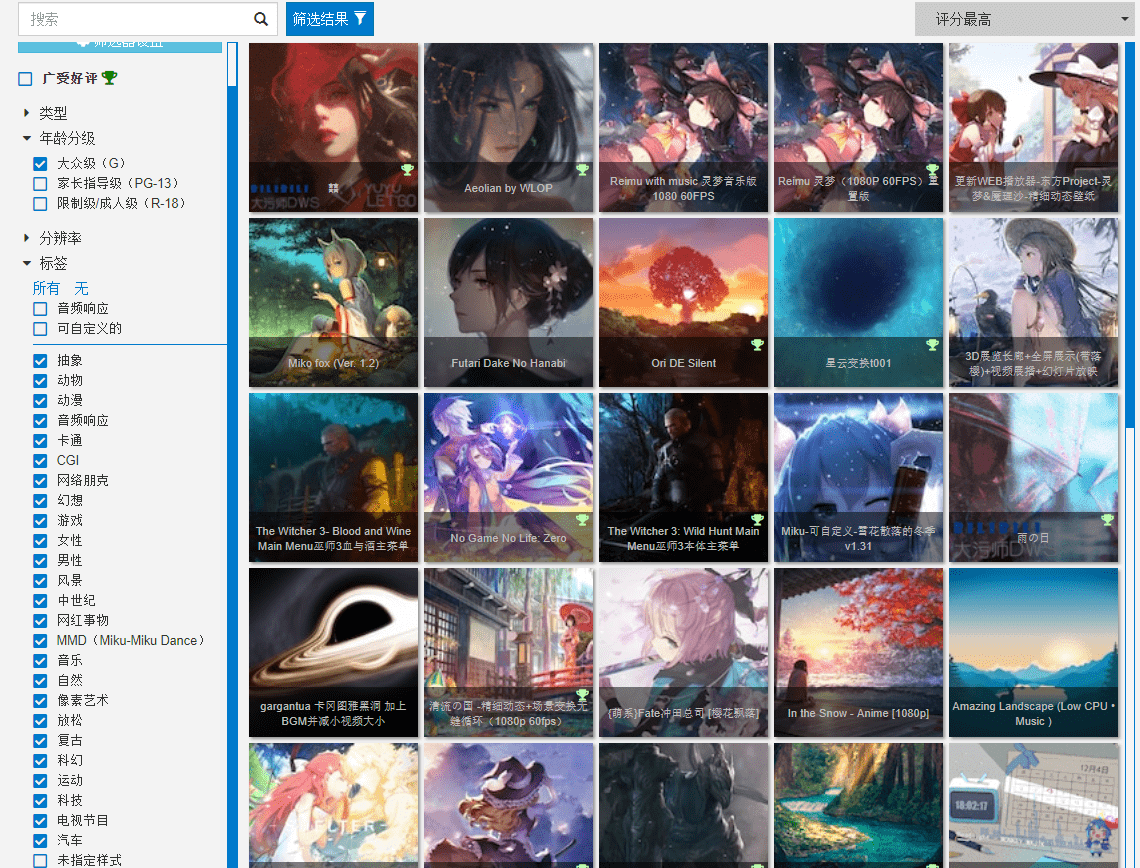Click the magnifier search icon
This screenshot has width=1140, height=868.
click(261, 19)
